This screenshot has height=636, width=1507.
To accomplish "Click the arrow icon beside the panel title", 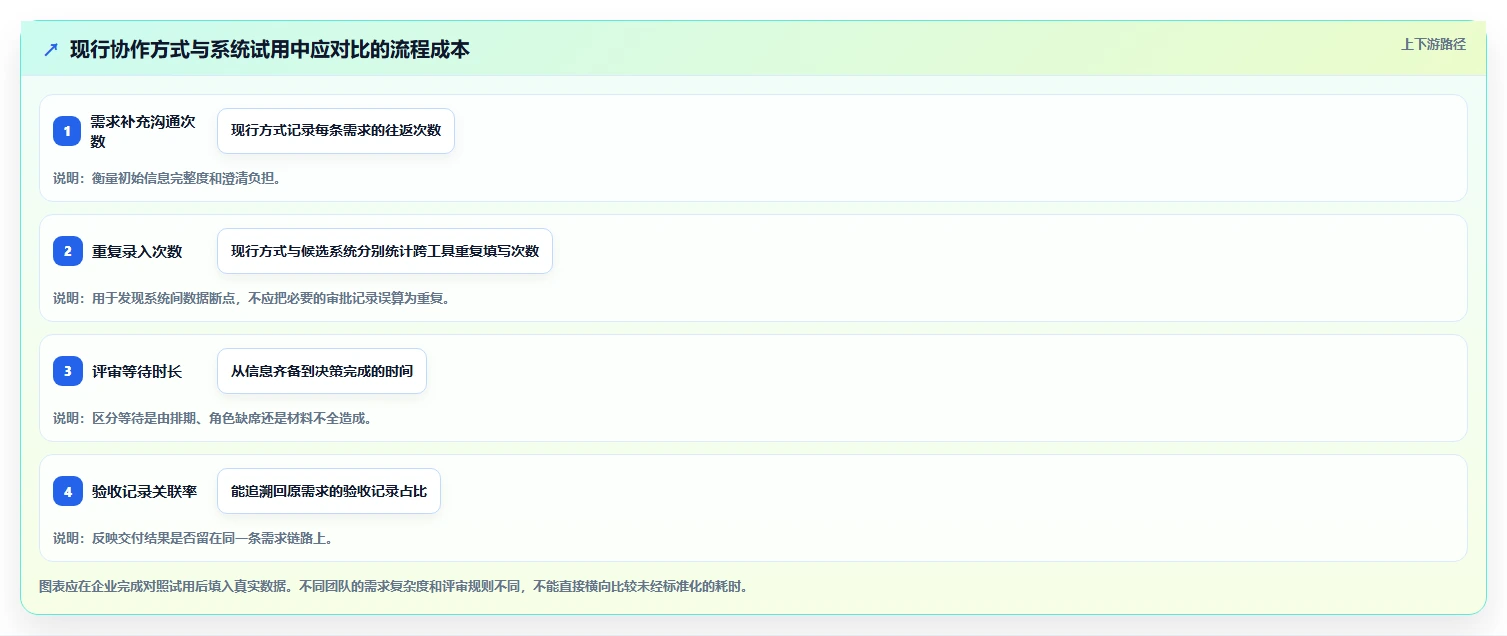I will click(51, 49).
